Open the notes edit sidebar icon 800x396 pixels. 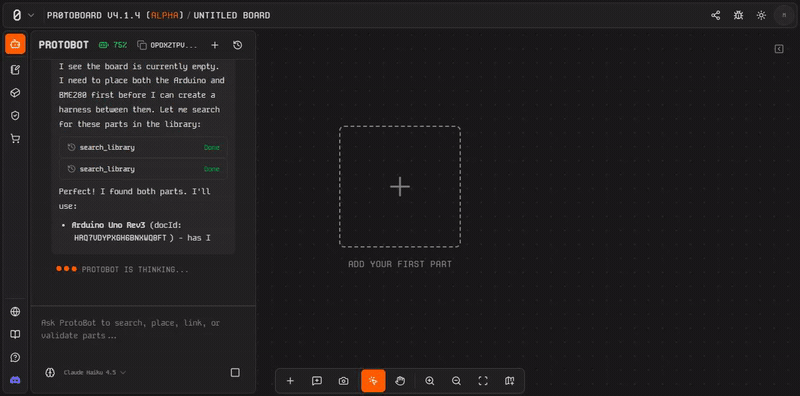coord(15,70)
